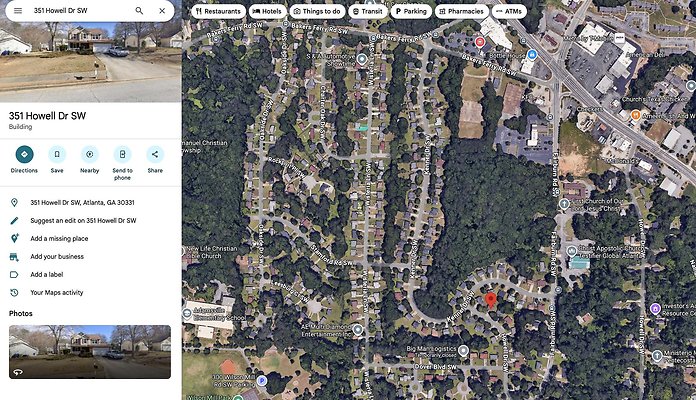The height and width of the screenshot is (400, 696).
Task: Click the Send to phone icon
Action: pyautogui.click(x=122, y=154)
